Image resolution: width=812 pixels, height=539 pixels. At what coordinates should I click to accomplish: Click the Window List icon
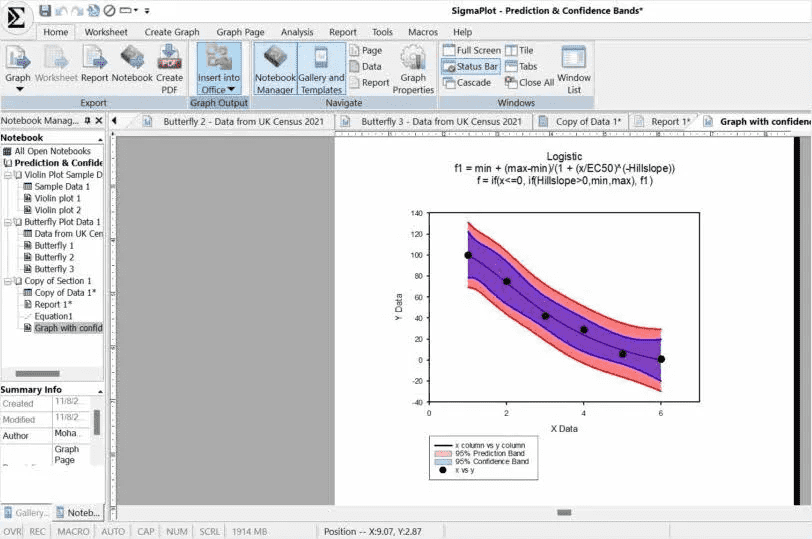tap(574, 69)
